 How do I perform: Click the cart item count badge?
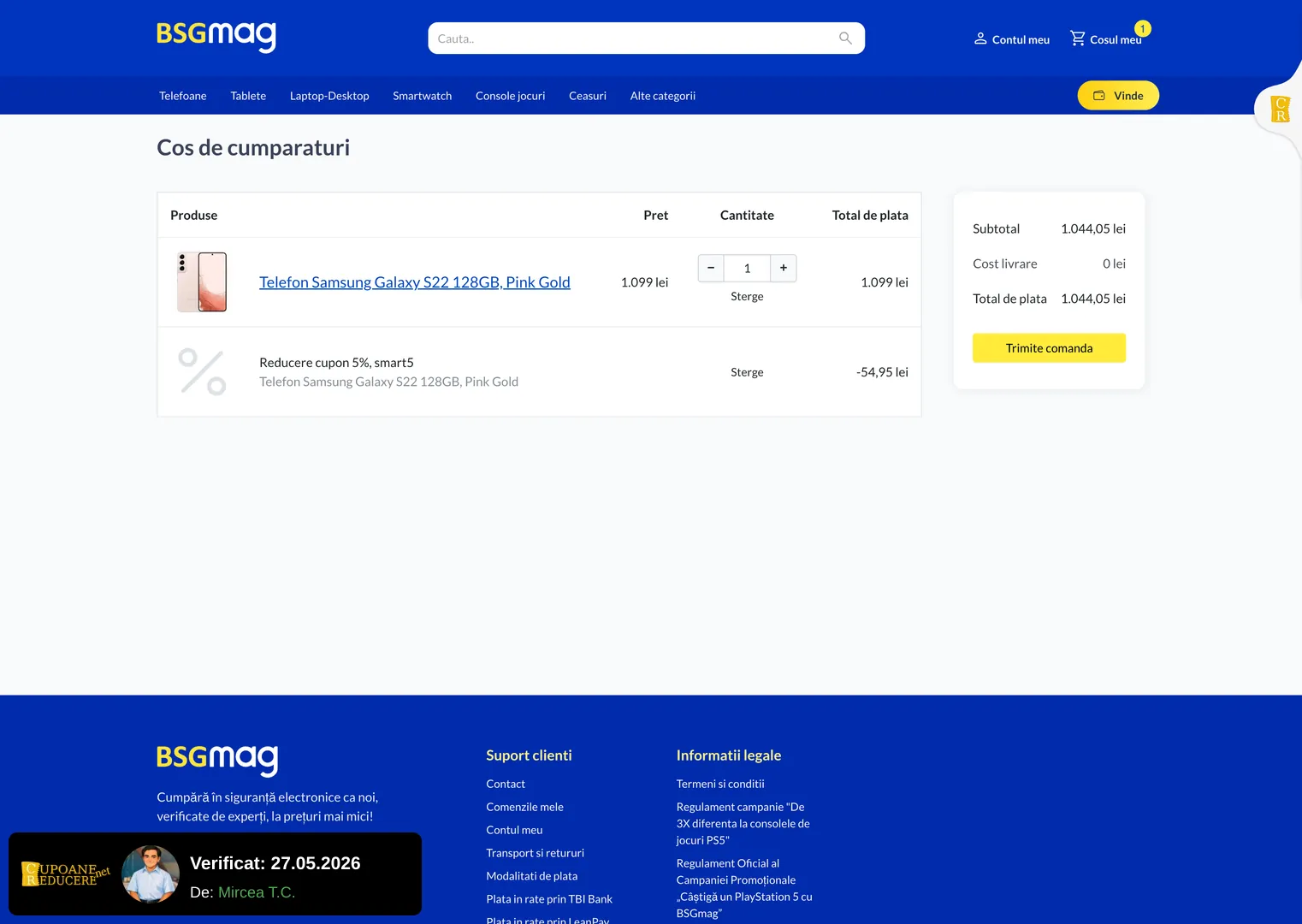point(1143,29)
